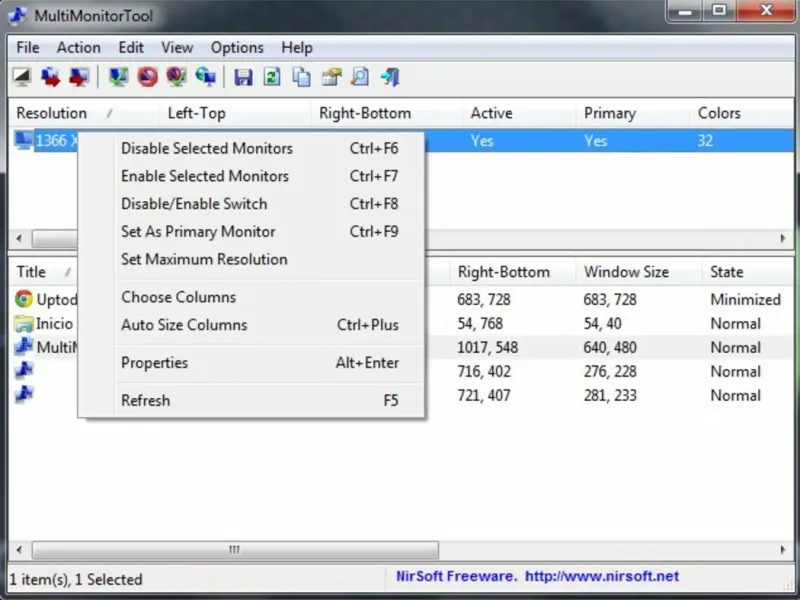800x600 pixels.
Task: Select Set Maximum Resolution entry
Action: [251, 259]
